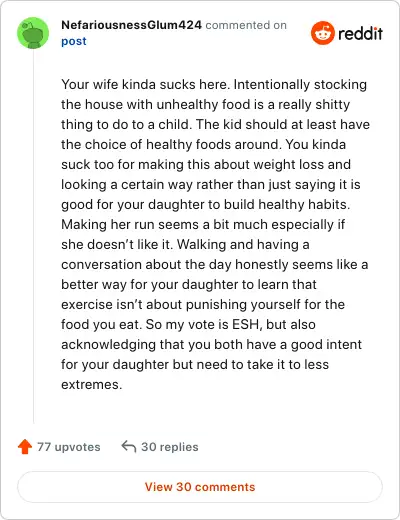Image resolution: width=400 pixels, height=520 pixels.
Task: Click the line starting "acknowledging that you both"
Action: click(211, 345)
